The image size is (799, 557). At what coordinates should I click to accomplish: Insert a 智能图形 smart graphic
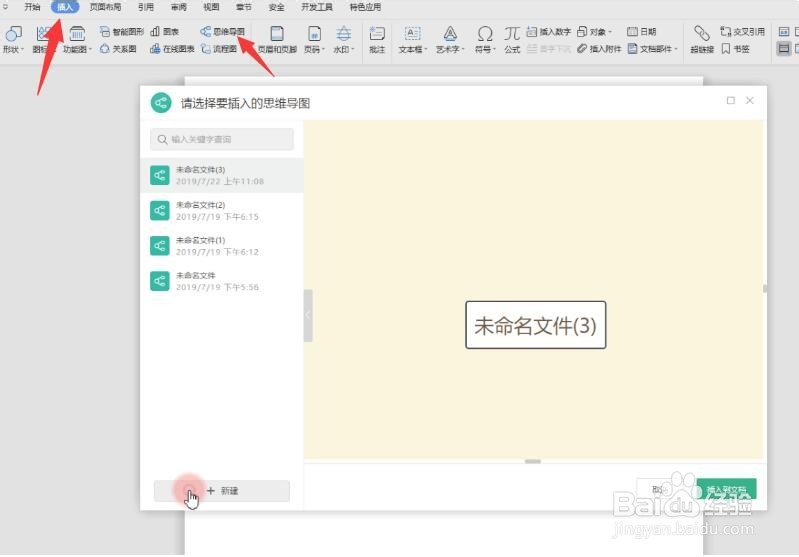click(x=122, y=32)
